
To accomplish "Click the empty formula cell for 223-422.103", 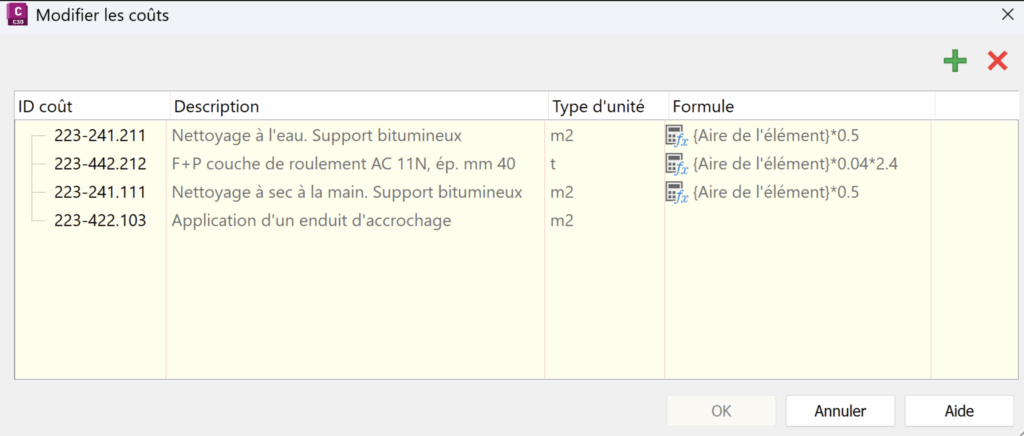I will pyautogui.click(x=798, y=221).
